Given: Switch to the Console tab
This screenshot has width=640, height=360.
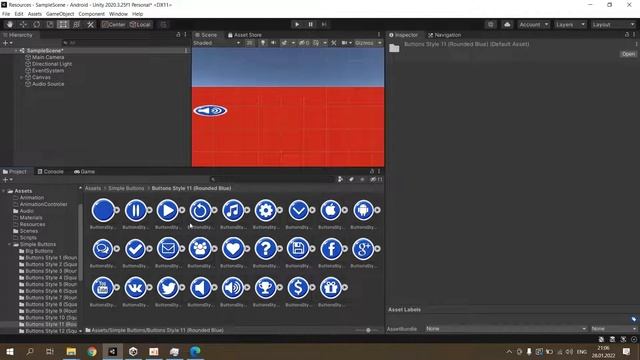Looking at the screenshot, I should [x=51, y=172].
